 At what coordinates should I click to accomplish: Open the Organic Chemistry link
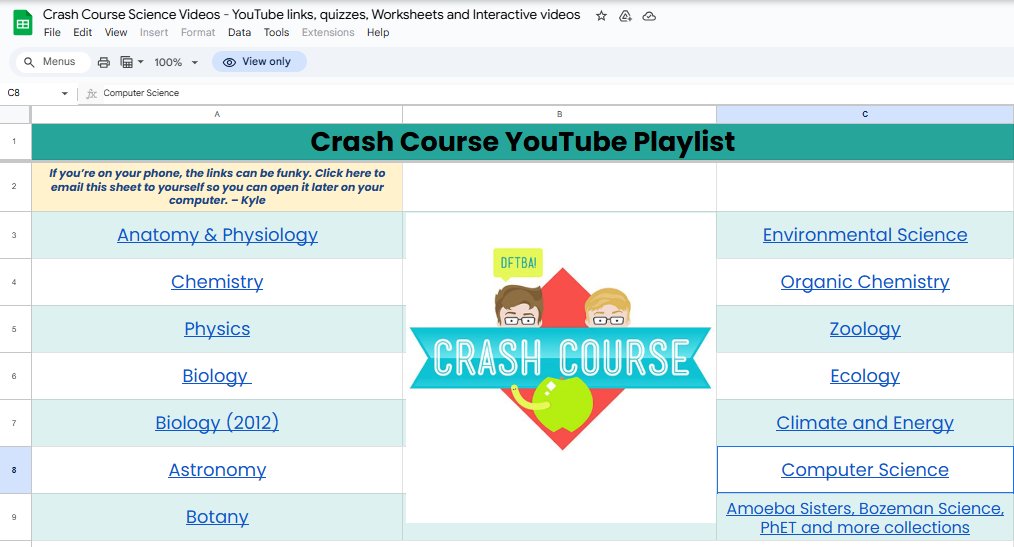pyautogui.click(x=865, y=282)
